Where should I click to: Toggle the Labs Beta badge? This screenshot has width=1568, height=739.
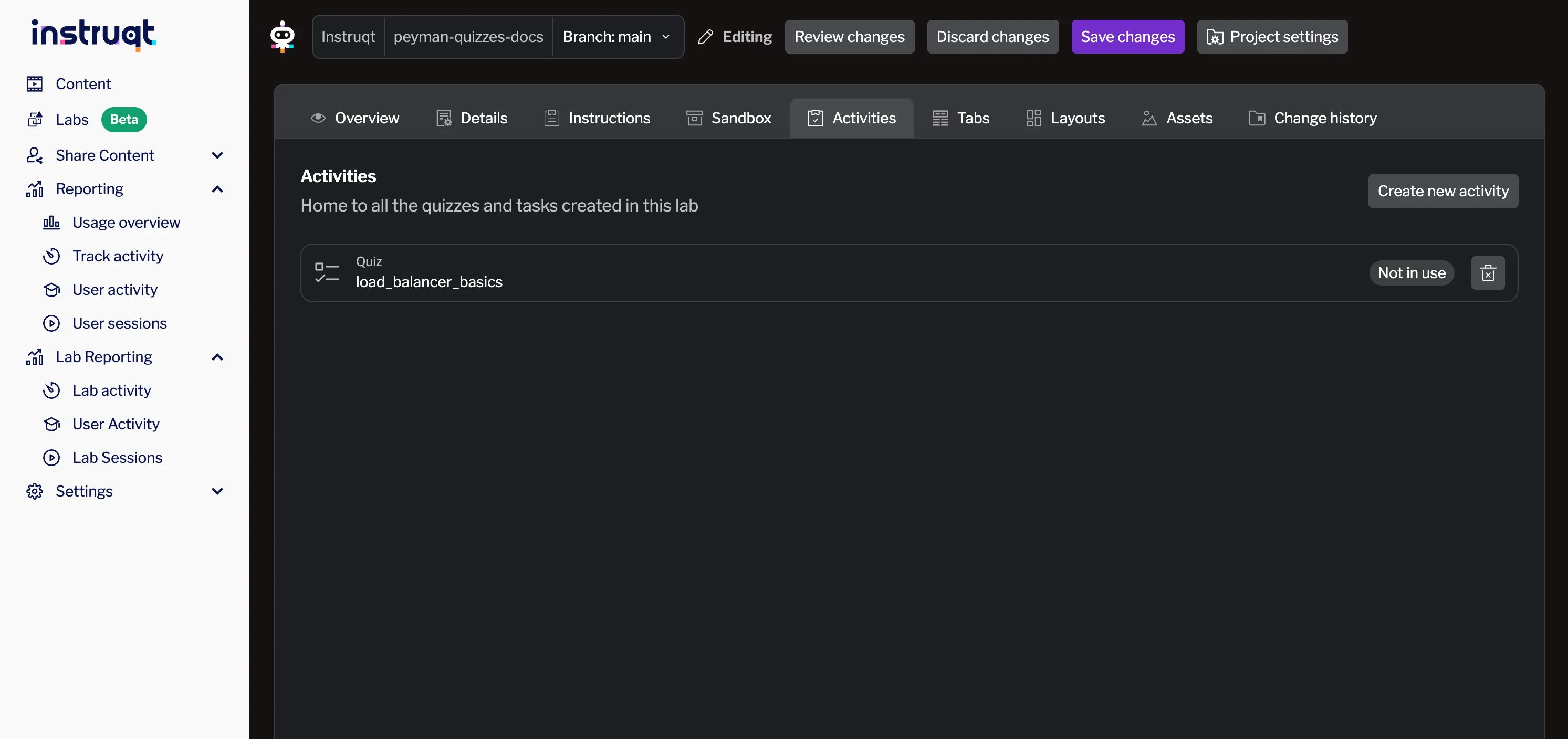point(123,119)
